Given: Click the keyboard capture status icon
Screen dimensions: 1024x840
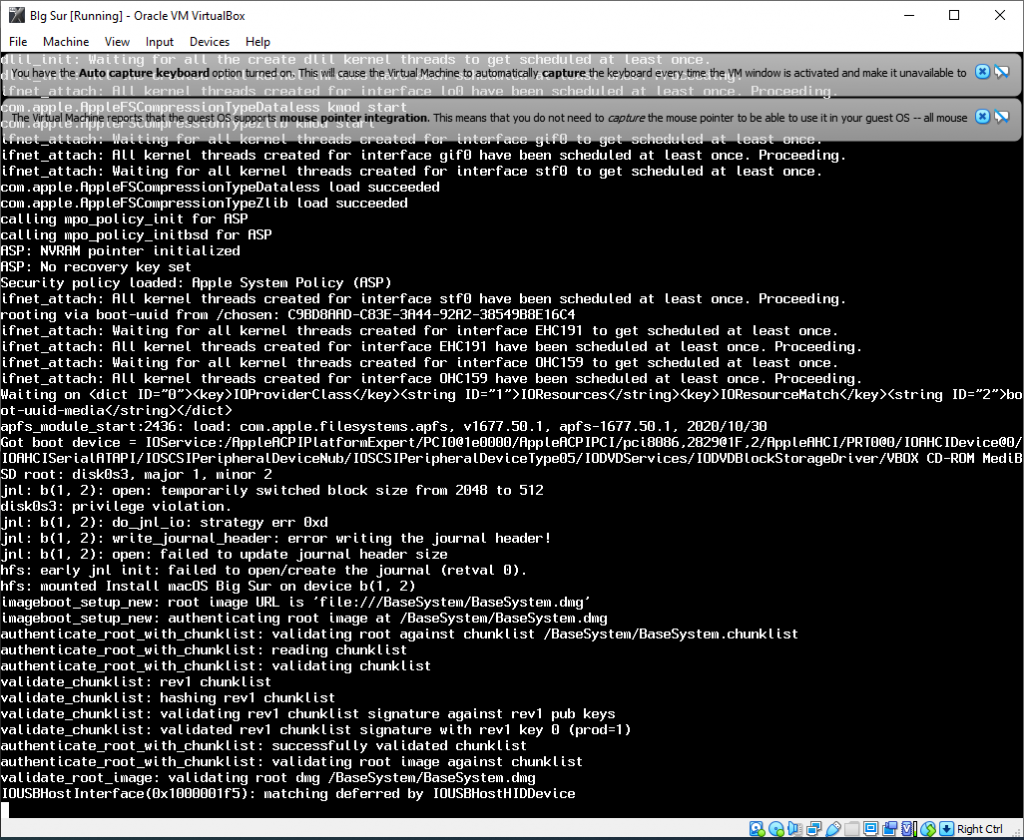Looking at the screenshot, I should [x=945, y=828].
